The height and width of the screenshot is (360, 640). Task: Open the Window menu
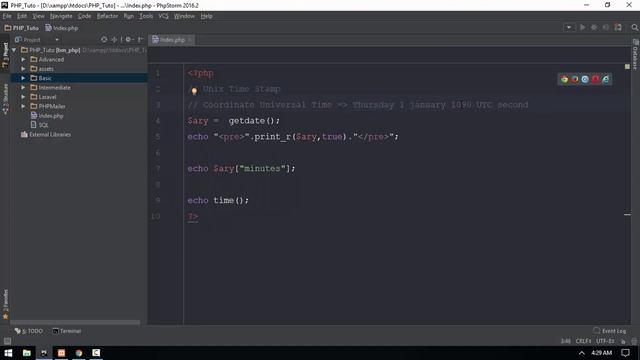click(184, 16)
